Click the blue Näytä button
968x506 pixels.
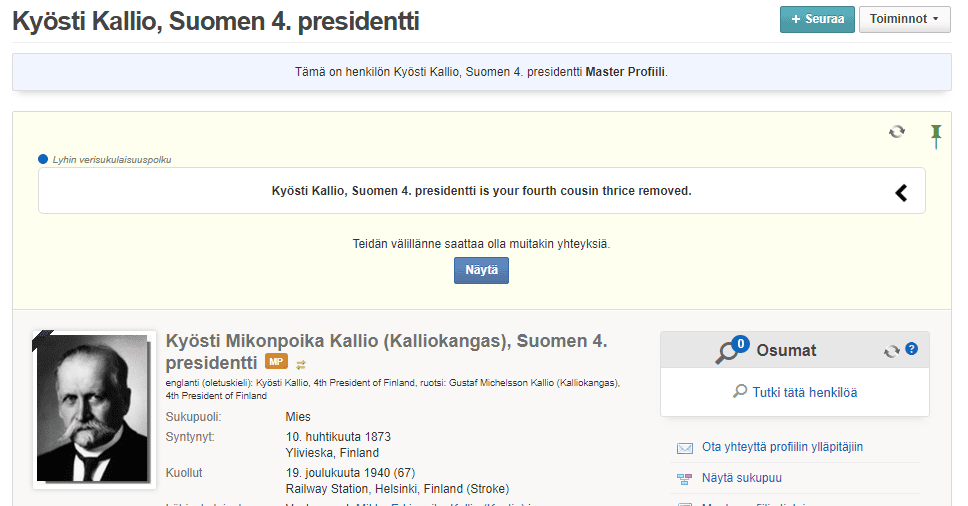click(x=482, y=270)
